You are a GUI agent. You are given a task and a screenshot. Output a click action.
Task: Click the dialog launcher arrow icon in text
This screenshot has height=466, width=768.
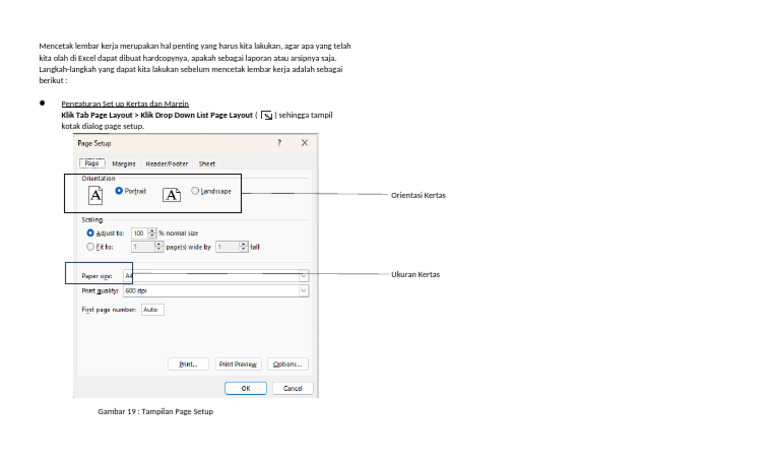coord(267,116)
